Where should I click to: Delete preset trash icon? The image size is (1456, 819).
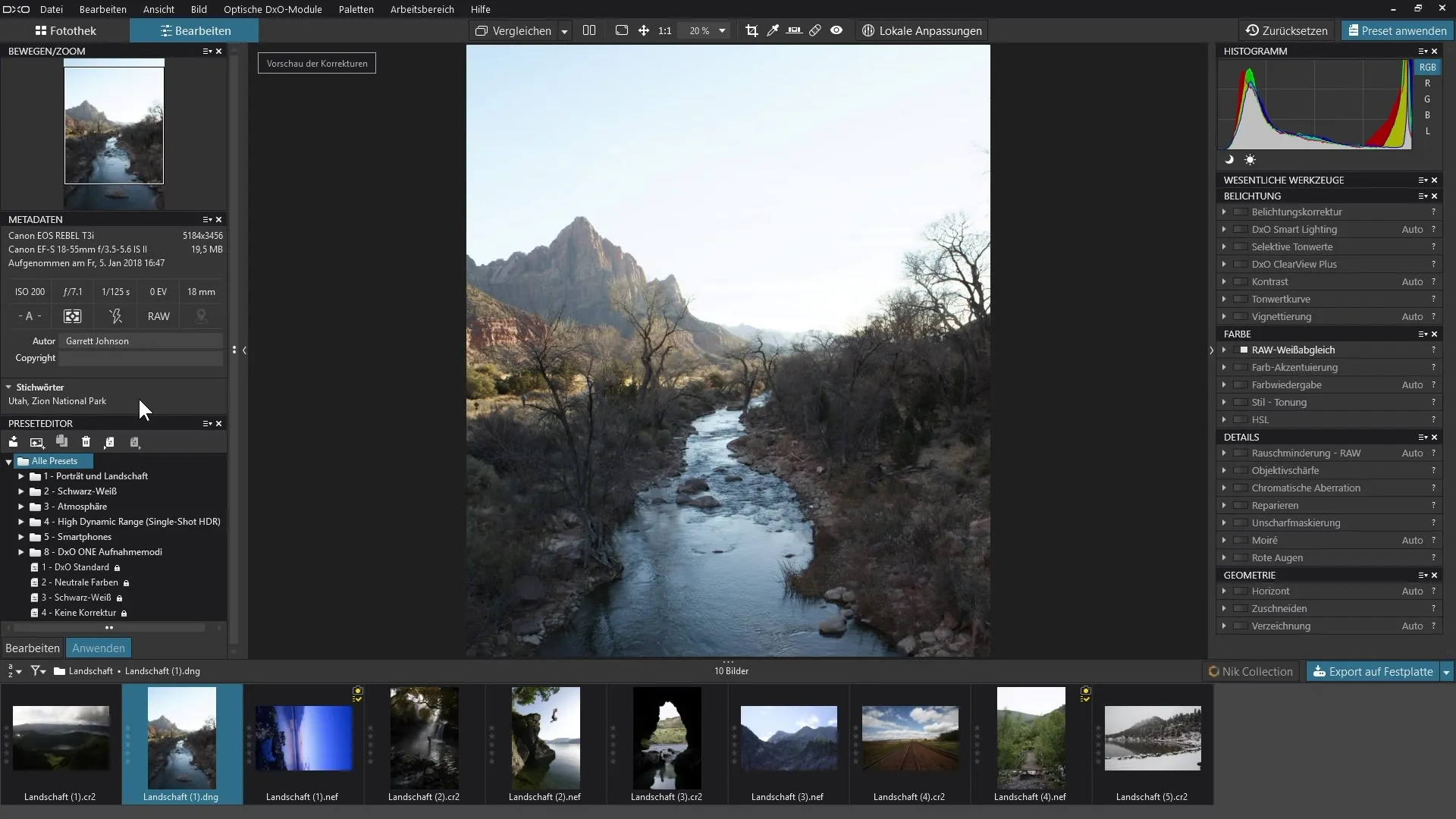[x=86, y=442]
